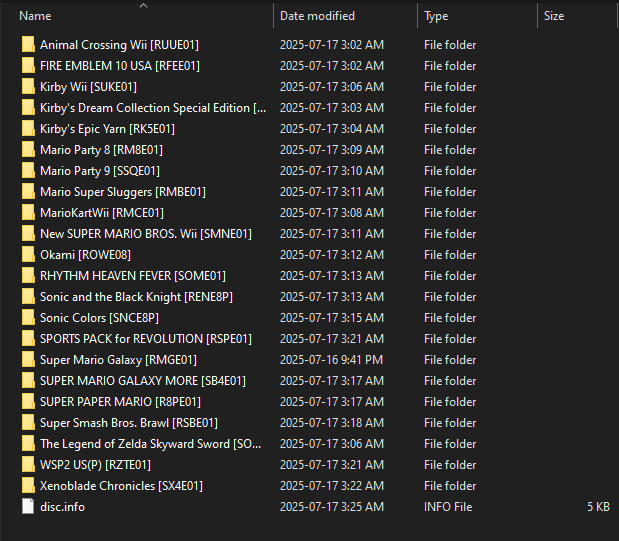The height and width of the screenshot is (541, 619).
Task: Select the Xenoblade Chronicles folder icon
Action: click(28, 485)
